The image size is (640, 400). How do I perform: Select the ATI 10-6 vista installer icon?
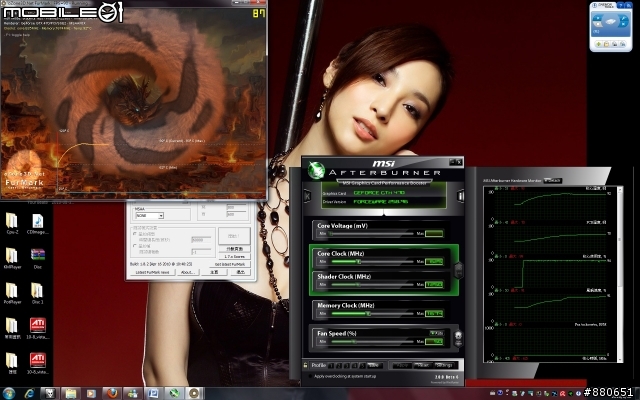tap(38, 363)
